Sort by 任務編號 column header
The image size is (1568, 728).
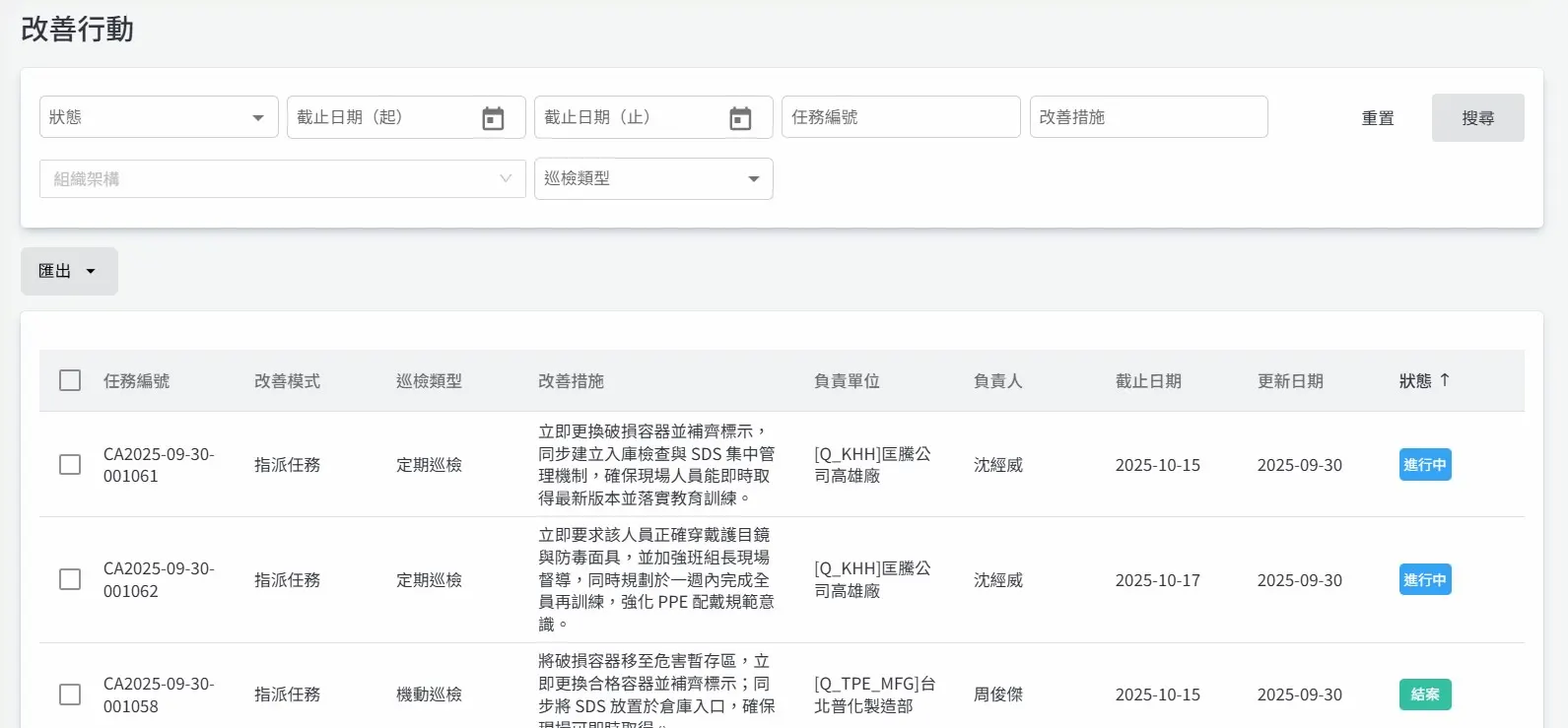(137, 381)
